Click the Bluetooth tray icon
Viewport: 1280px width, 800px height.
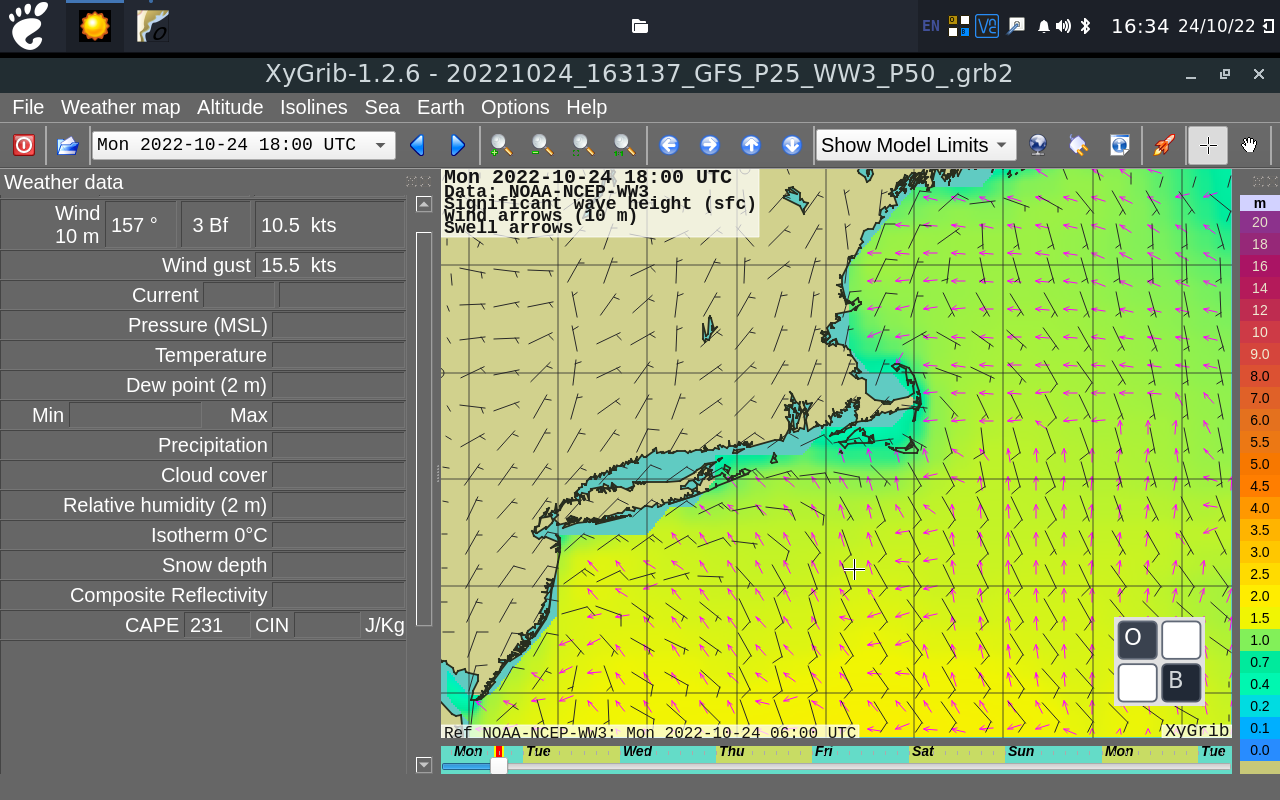point(1085,26)
